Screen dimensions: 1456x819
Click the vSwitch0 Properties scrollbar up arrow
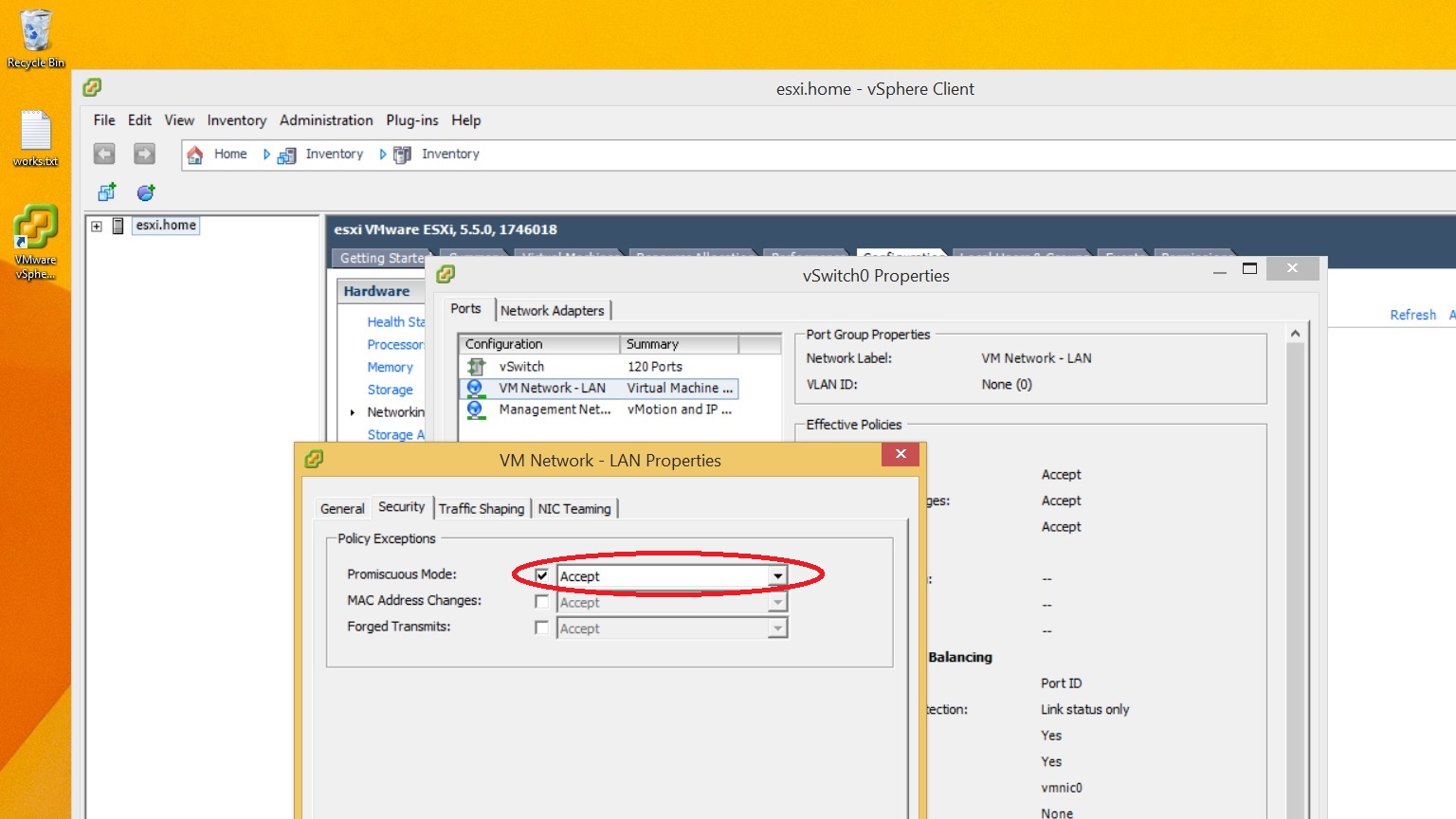(1295, 334)
